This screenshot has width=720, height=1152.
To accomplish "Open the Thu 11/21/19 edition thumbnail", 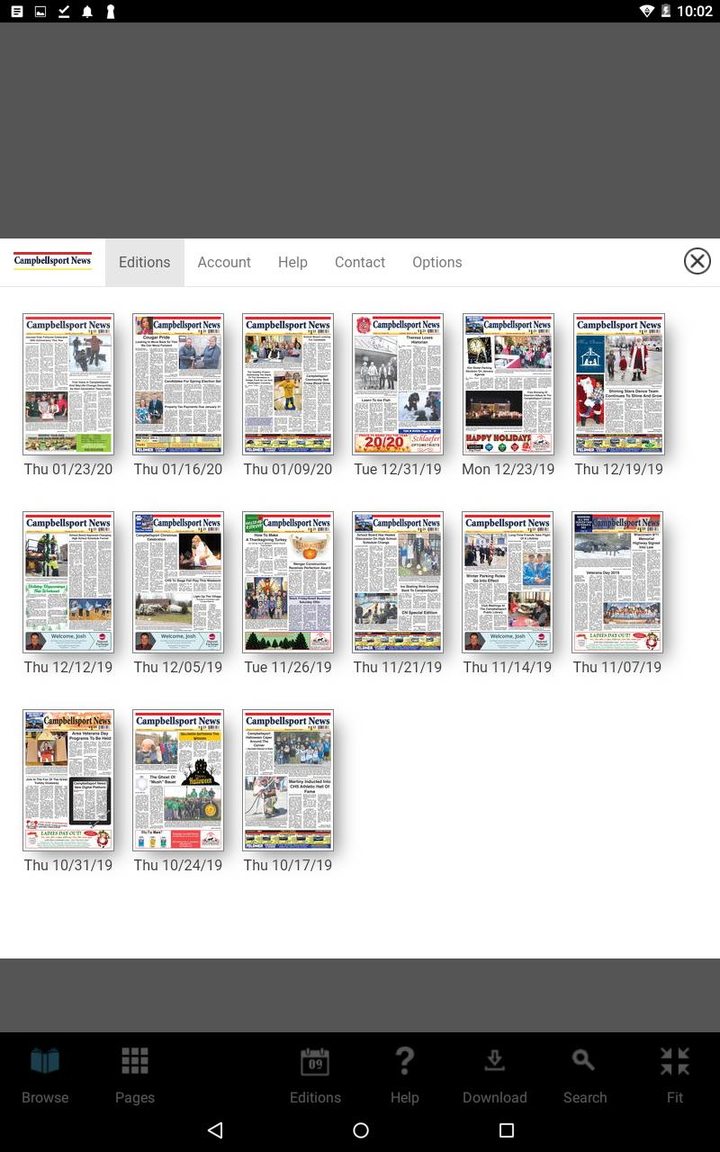I will tap(397, 583).
